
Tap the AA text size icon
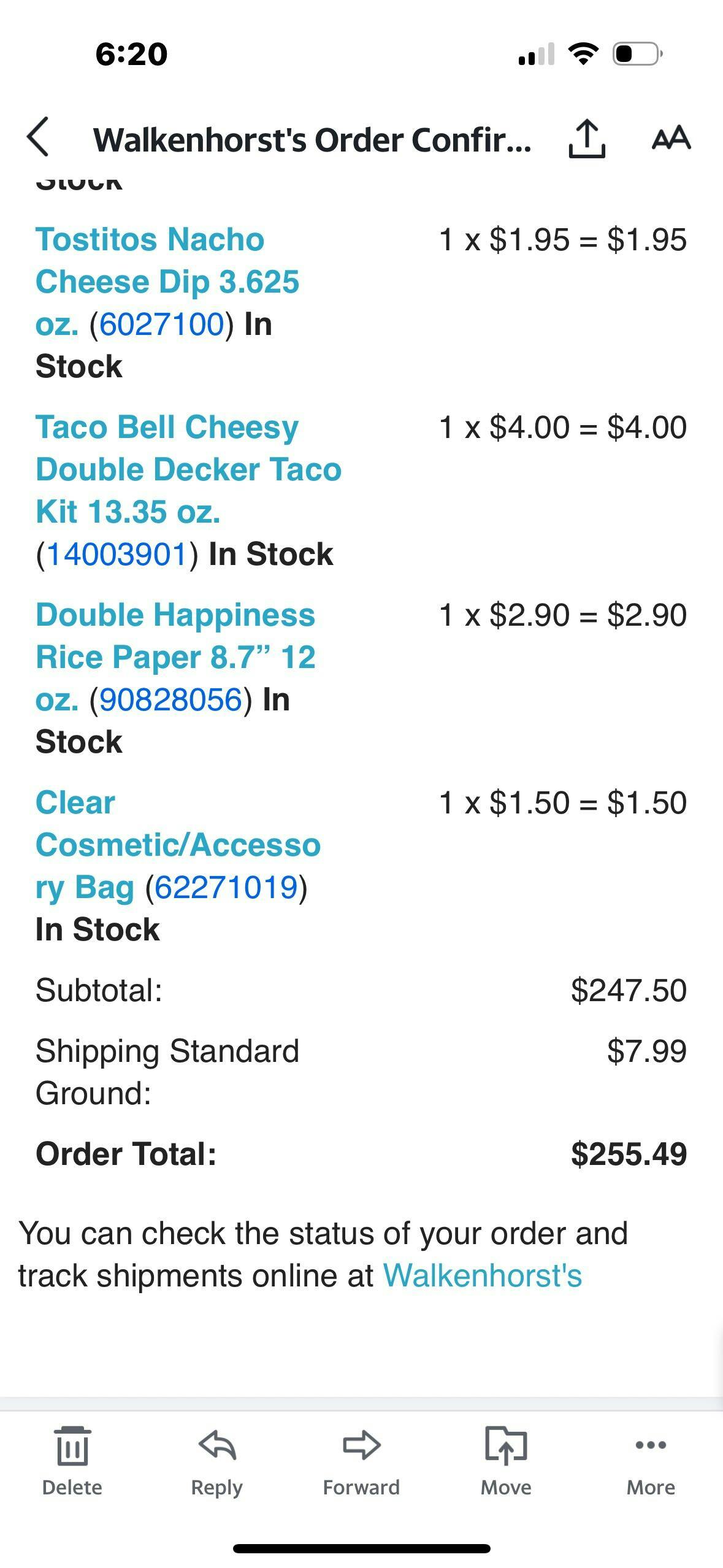click(x=671, y=137)
